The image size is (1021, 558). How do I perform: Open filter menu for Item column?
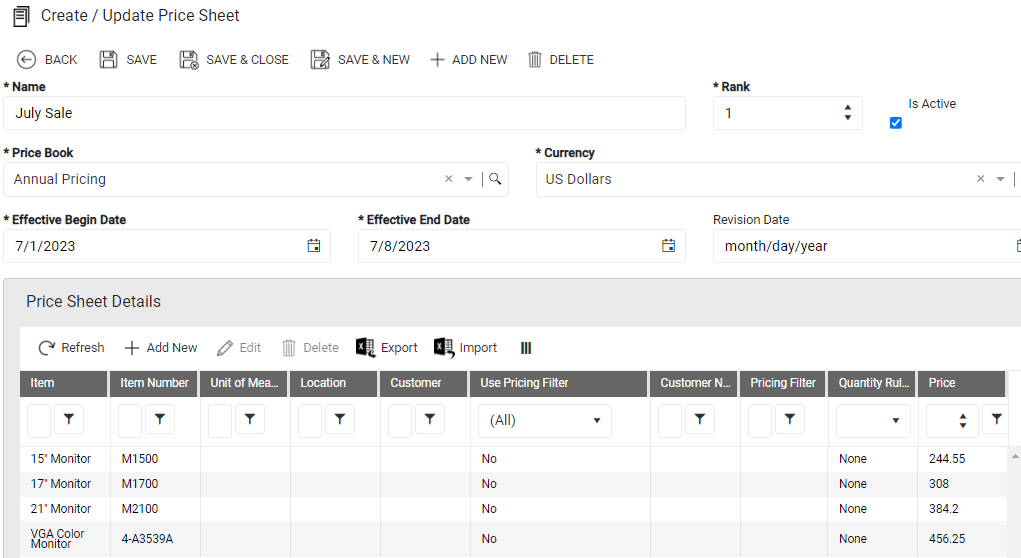[69, 419]
